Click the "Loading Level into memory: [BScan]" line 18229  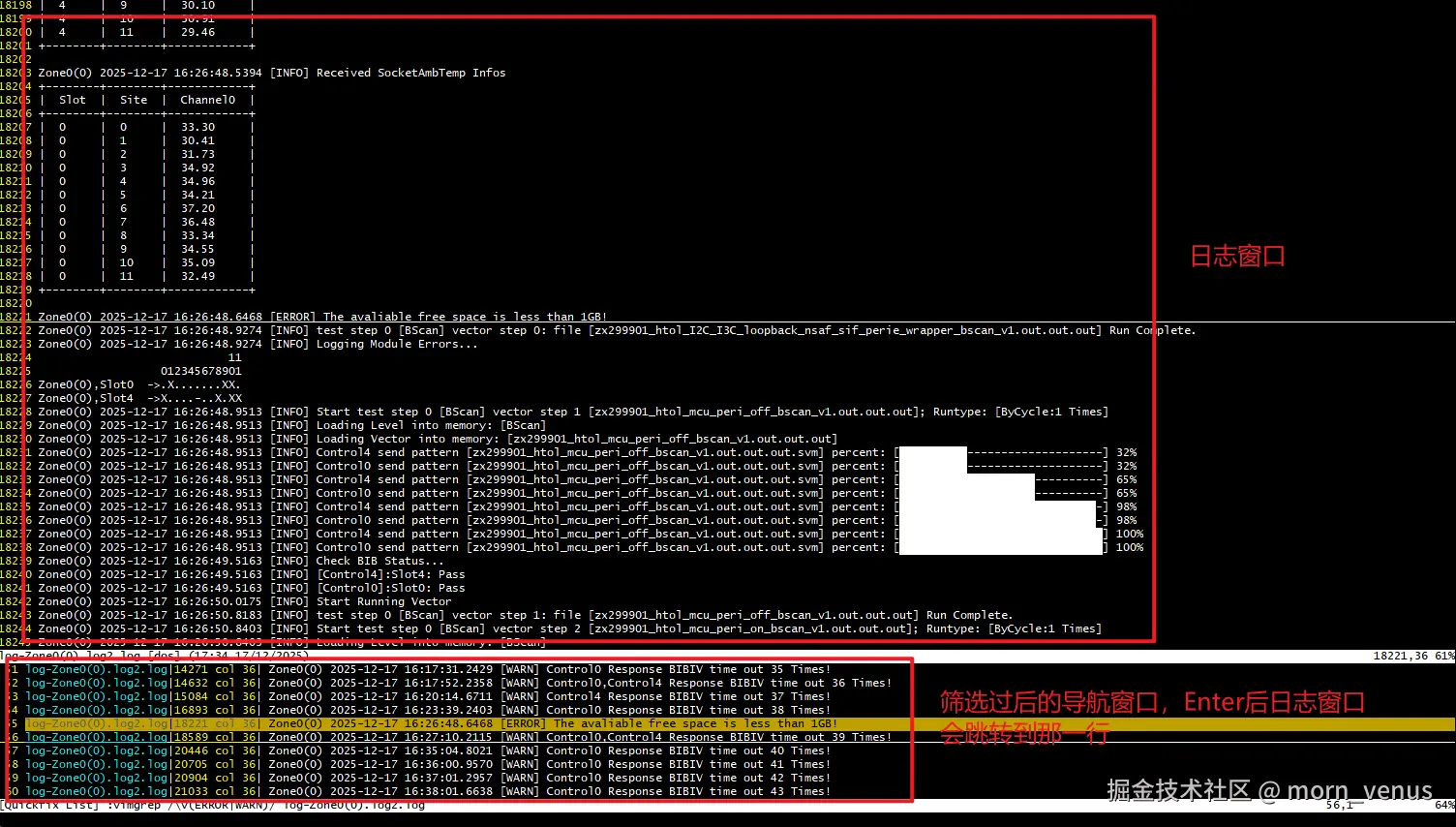(291, 425)
